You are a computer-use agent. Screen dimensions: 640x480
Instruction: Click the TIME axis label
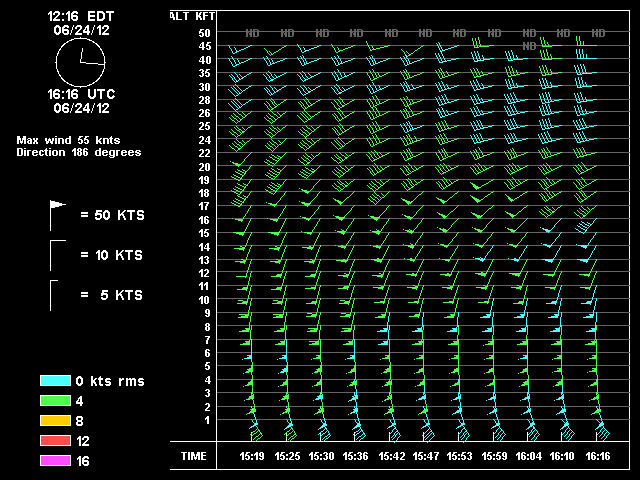coord(193,456)
